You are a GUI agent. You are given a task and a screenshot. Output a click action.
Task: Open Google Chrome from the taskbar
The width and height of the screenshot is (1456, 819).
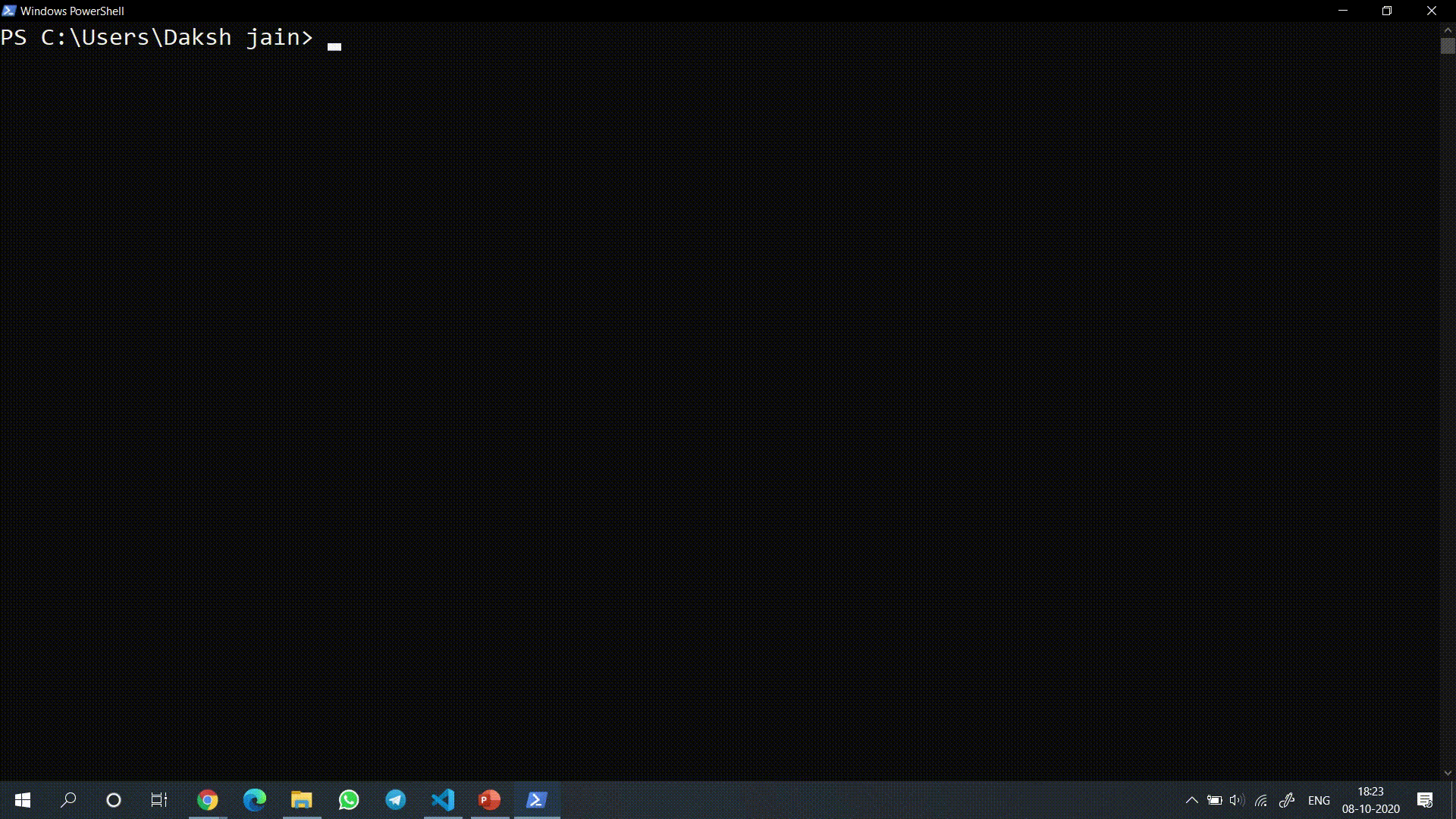click(207, 800)
